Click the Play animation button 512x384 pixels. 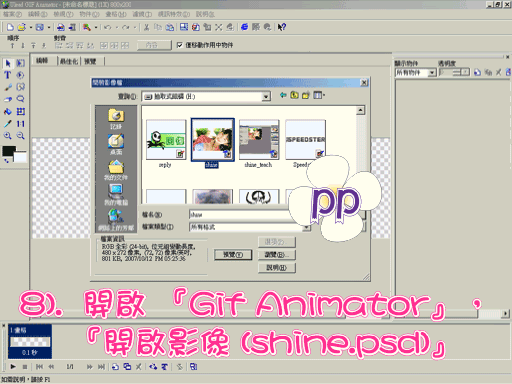click(13, 367)
